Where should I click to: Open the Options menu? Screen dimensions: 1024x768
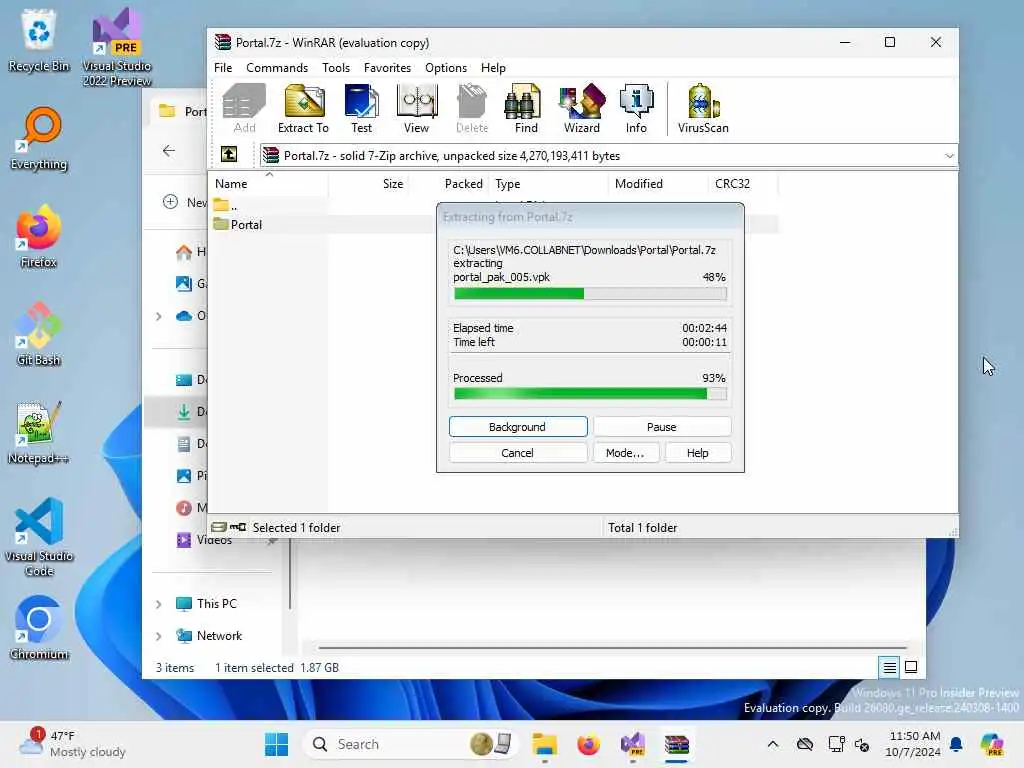pyautogui.click(x=446, y=68)
